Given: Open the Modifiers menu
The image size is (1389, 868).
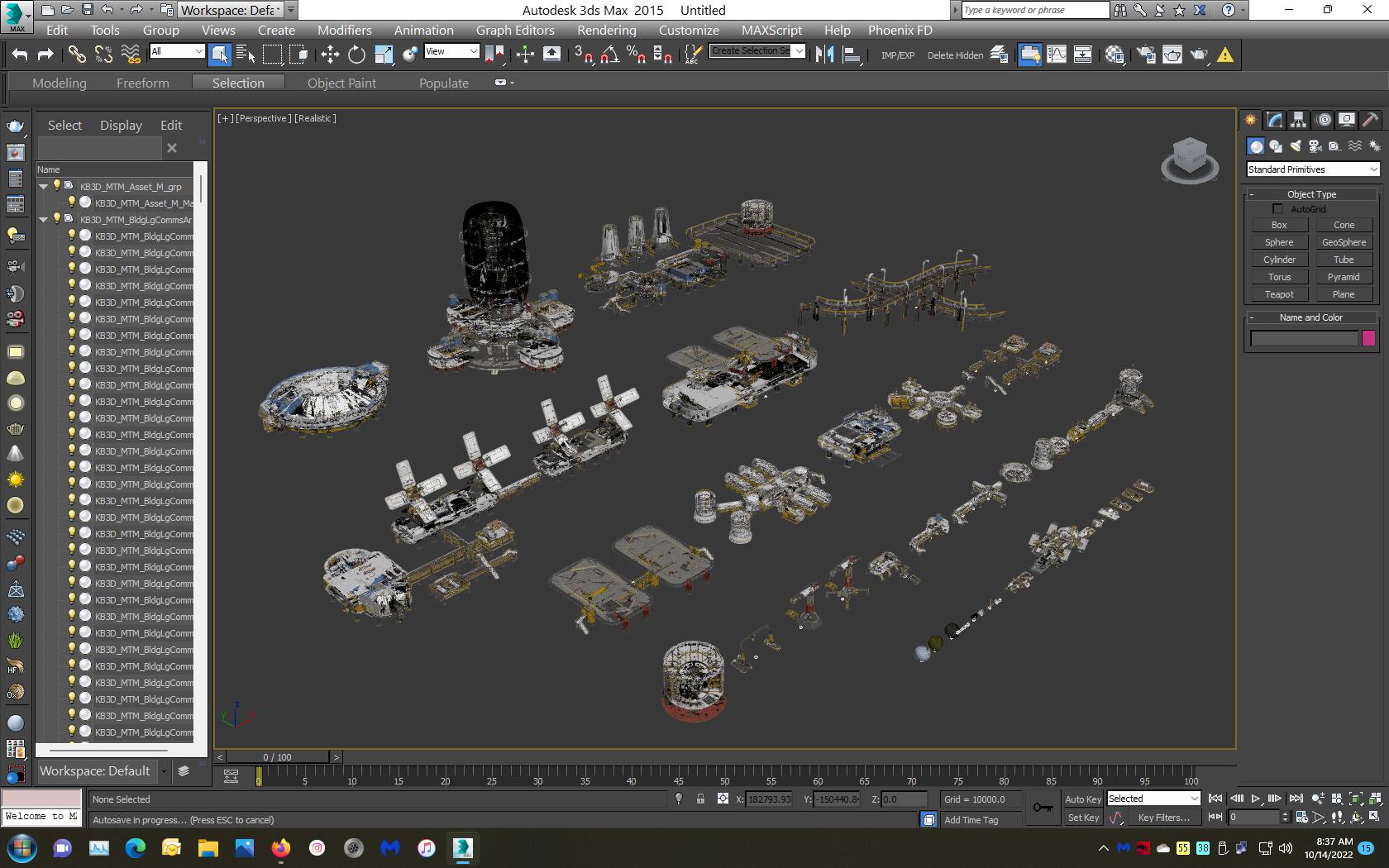Looking at the screenshot, I should (345, 30).
